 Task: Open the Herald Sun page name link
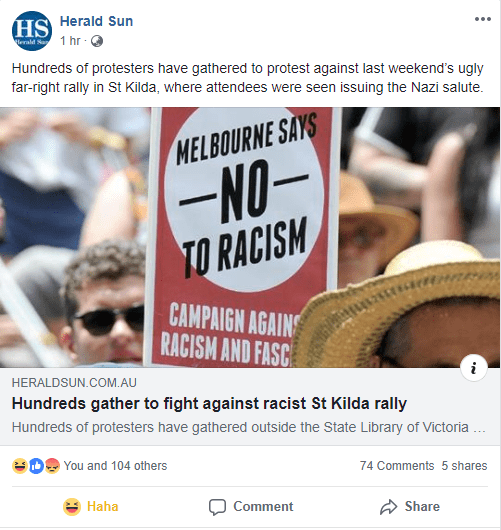pos(96,21)
